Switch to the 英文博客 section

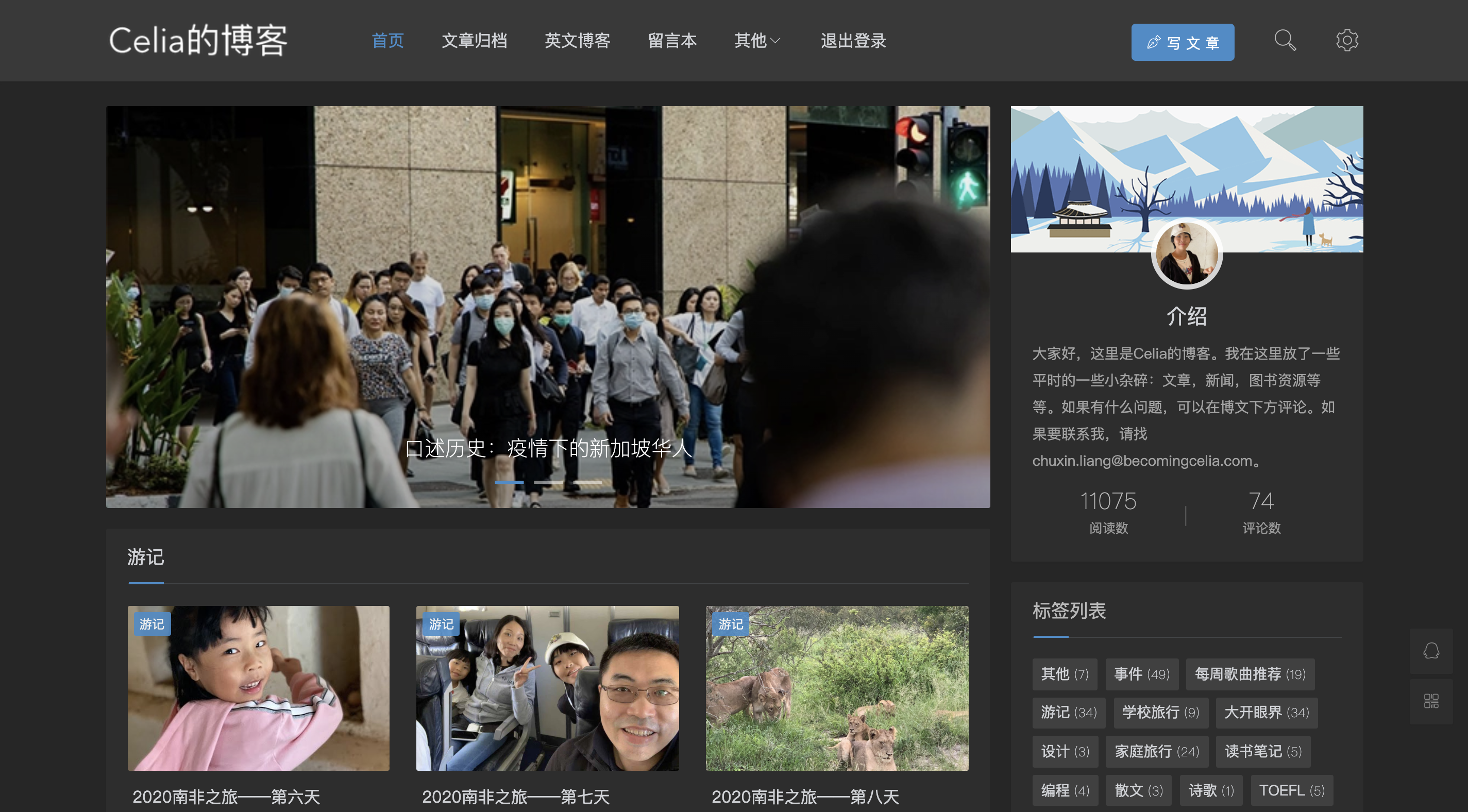577,41
